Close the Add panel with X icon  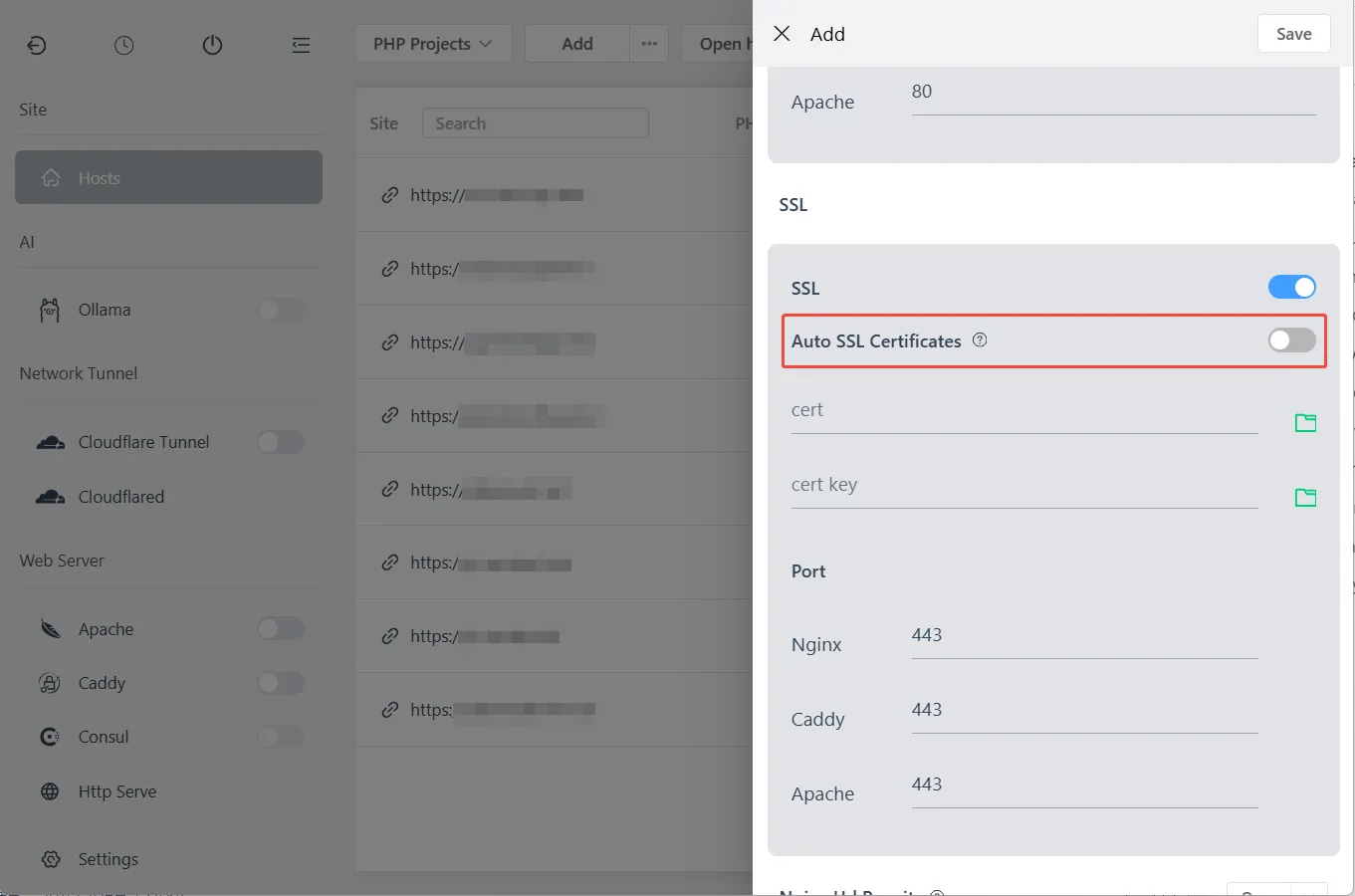783,34
